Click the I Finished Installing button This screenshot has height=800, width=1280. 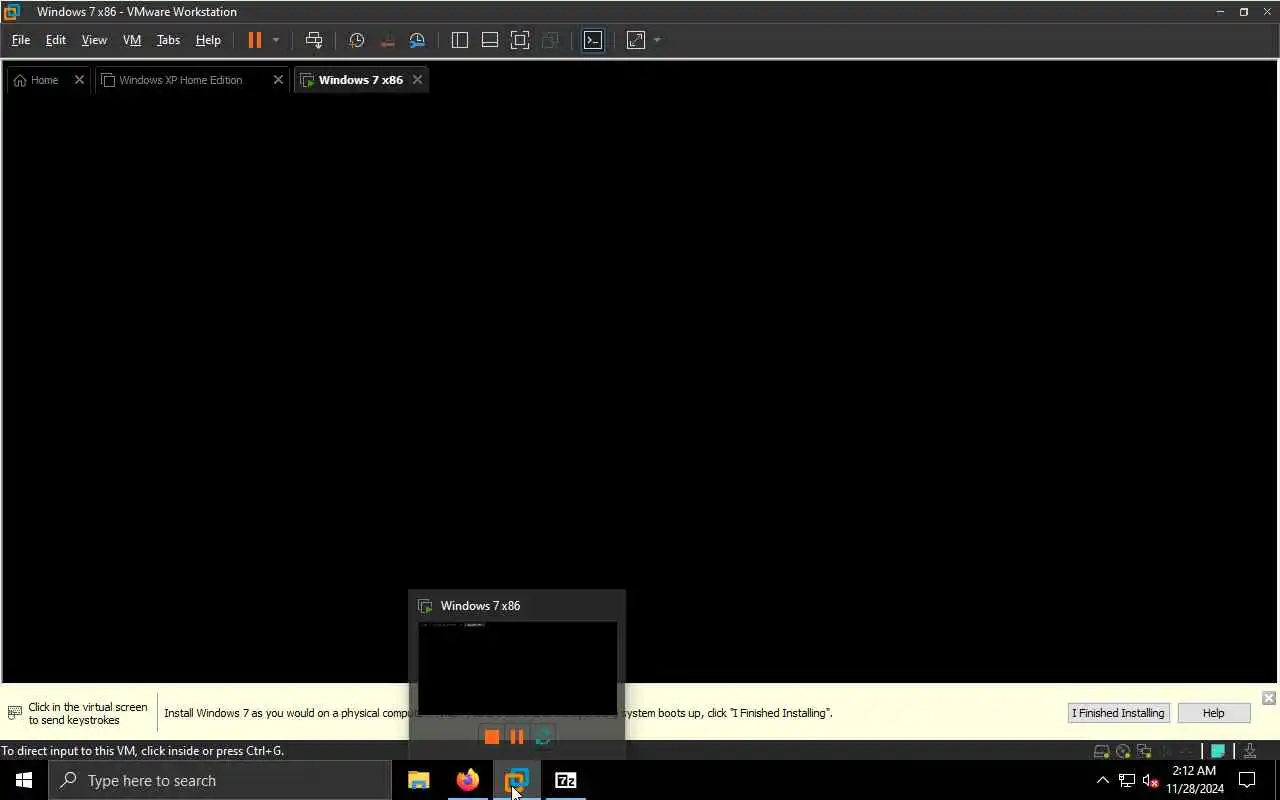[x=1118, y=713]
